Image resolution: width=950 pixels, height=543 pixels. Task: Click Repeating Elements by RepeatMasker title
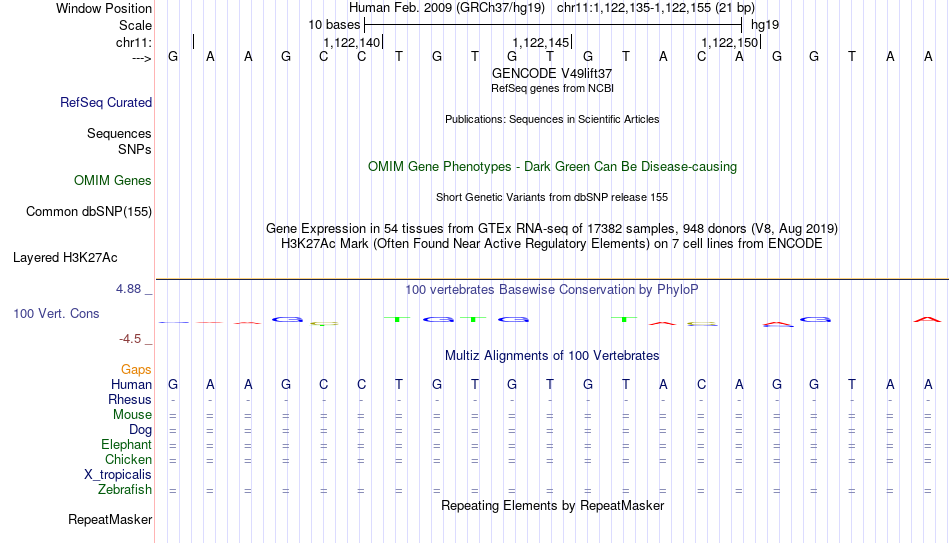tap(552, 505)
